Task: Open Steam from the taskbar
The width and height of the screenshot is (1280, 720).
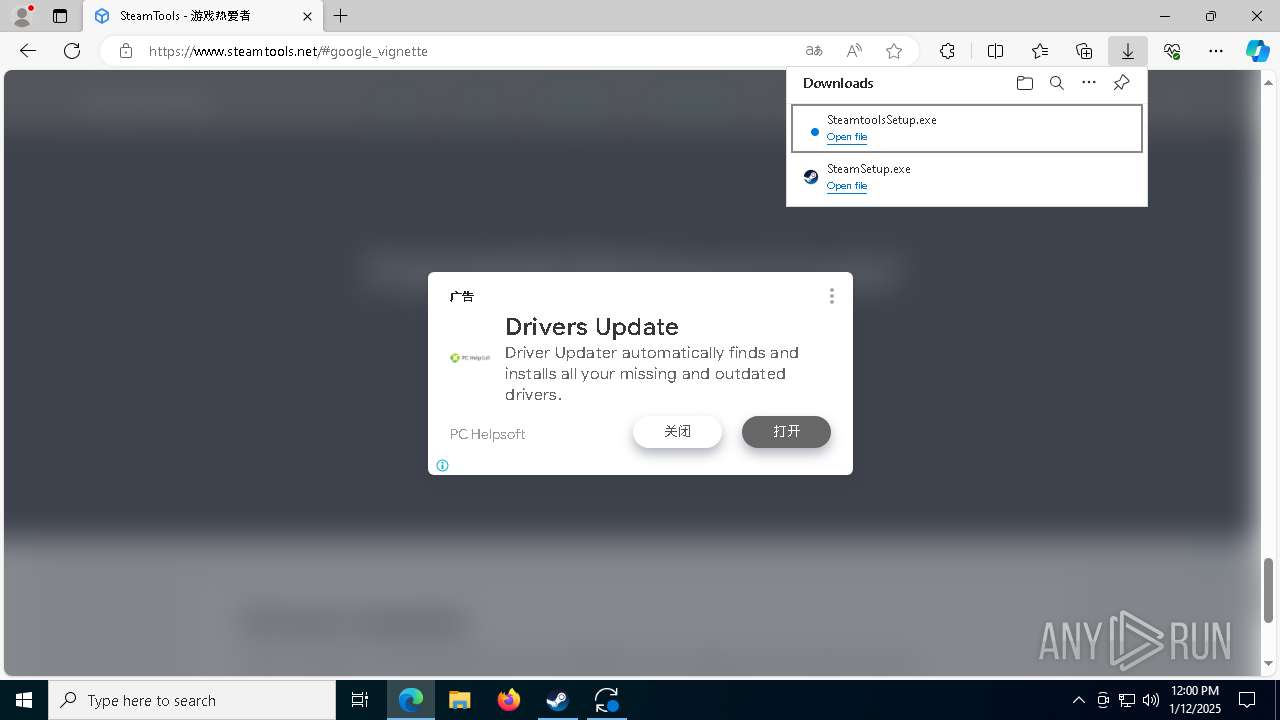Action: (557, 700)
